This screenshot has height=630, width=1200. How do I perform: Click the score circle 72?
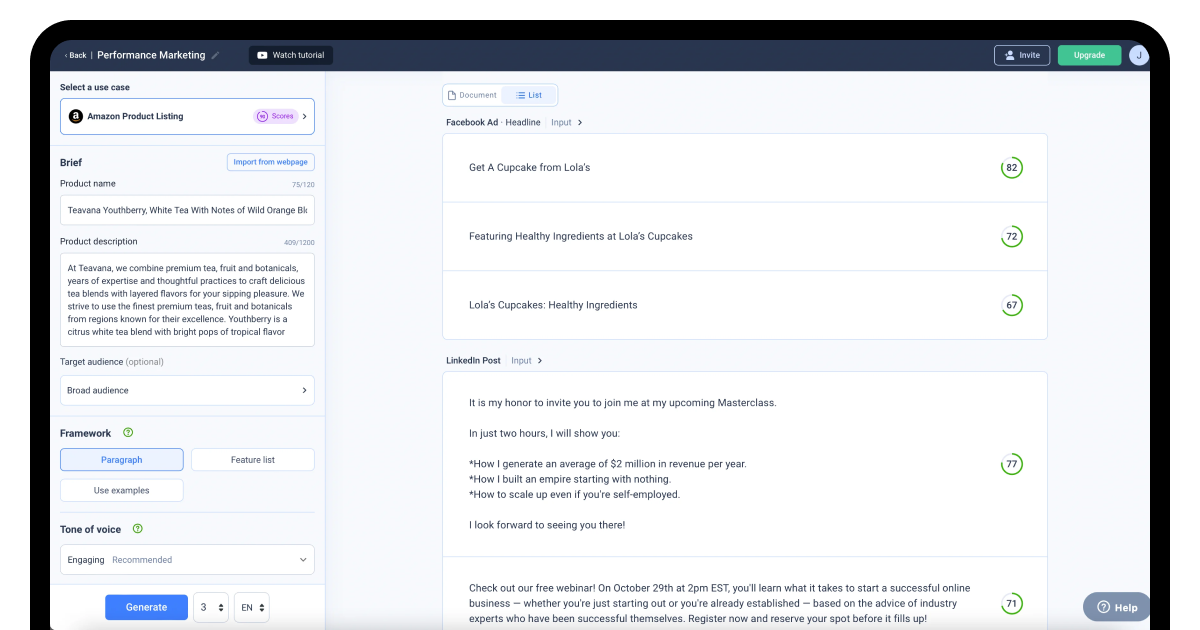click(1012, 237)
